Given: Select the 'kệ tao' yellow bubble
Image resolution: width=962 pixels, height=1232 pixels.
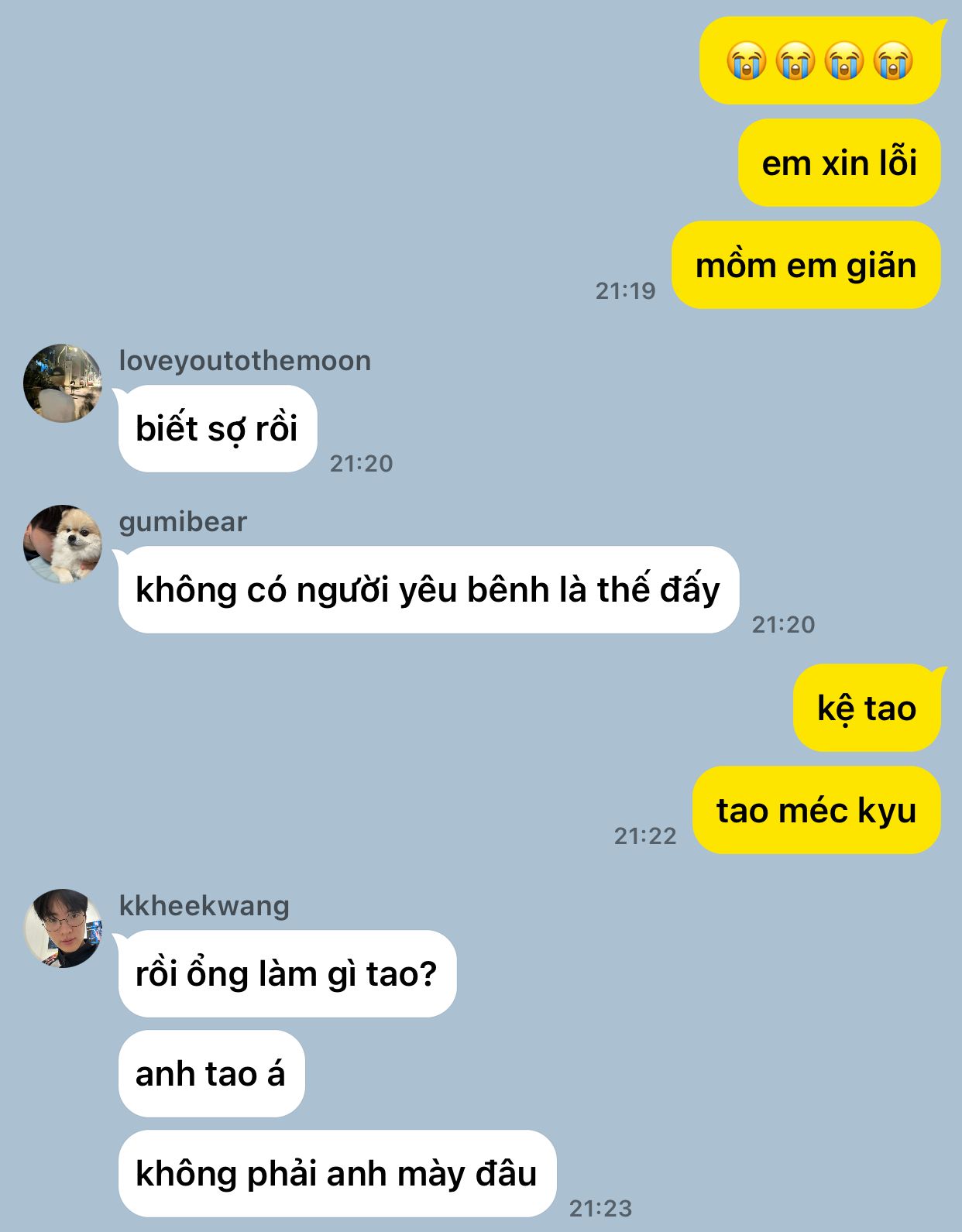Looking at the screenshot, I should [x=868, y=708].
